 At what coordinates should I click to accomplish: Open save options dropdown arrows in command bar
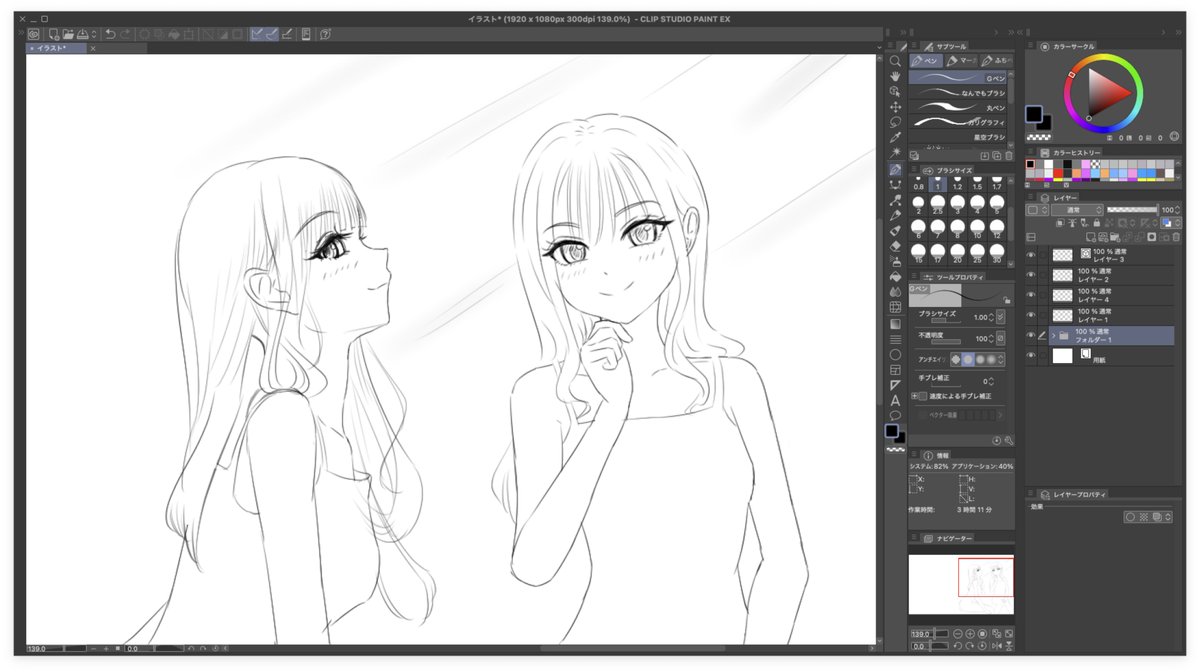pos(93,34)
